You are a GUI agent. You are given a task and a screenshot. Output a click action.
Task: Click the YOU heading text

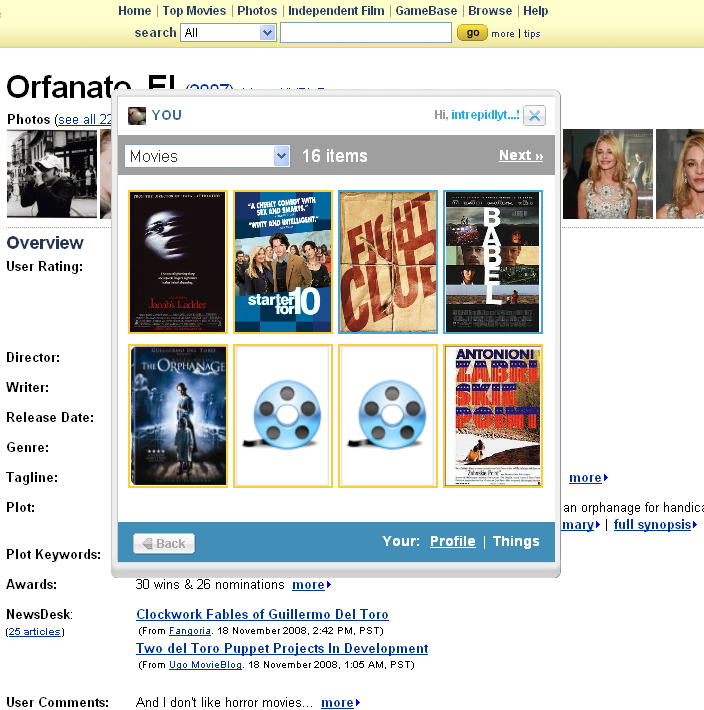(x=167, y=115)
